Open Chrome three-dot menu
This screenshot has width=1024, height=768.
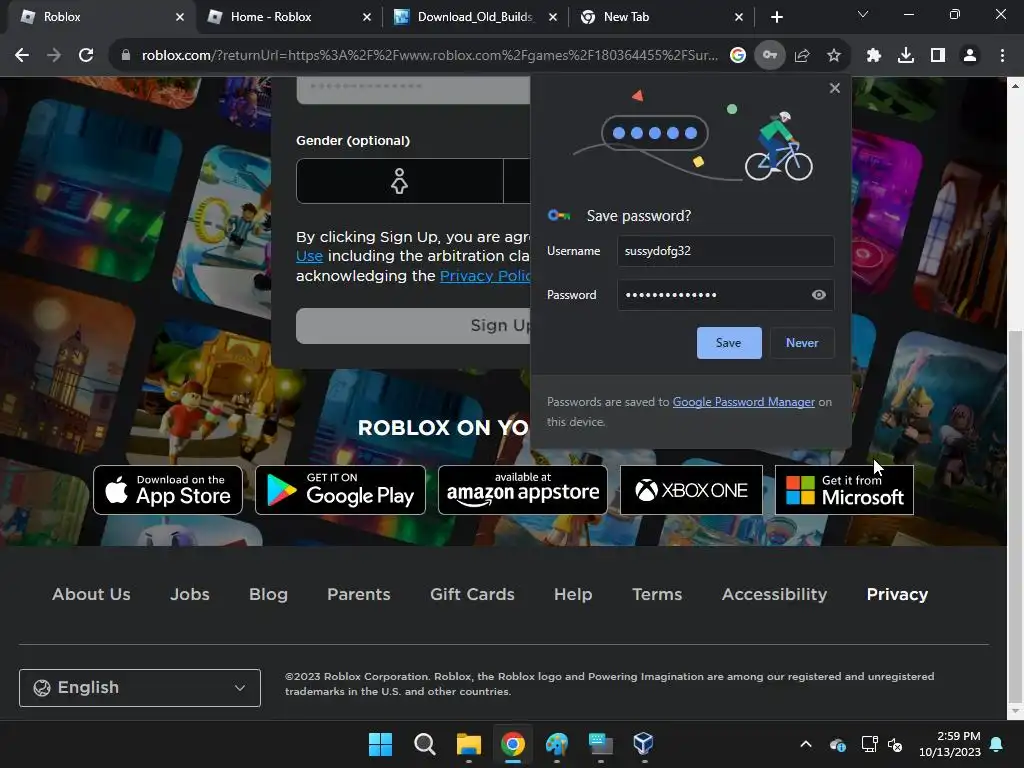click(1002, 56)
